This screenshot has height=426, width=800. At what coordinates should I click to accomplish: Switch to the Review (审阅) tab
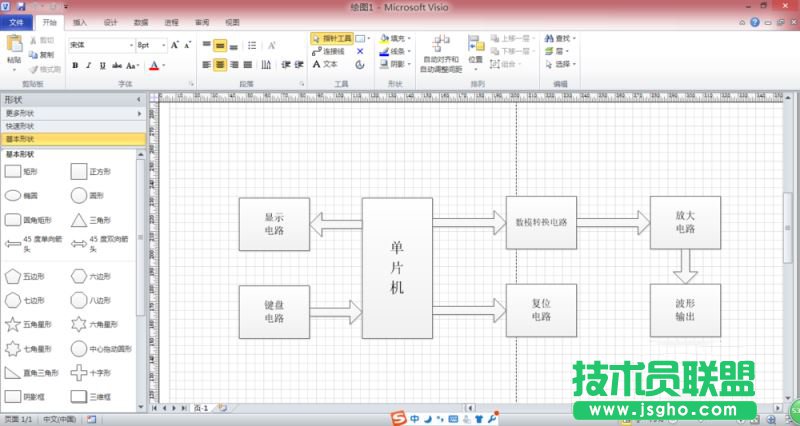[202, 22]
